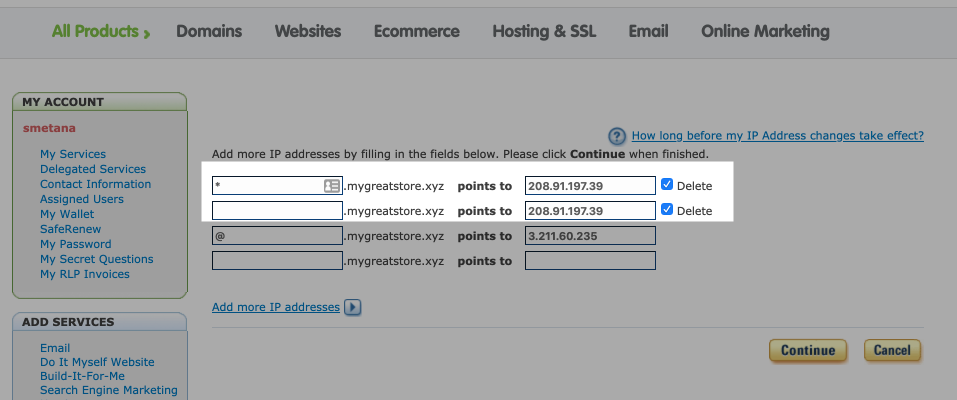Open the All Products menu
Image resolution: width=957 pixels, height=400 pixels.
pos(101,31)
